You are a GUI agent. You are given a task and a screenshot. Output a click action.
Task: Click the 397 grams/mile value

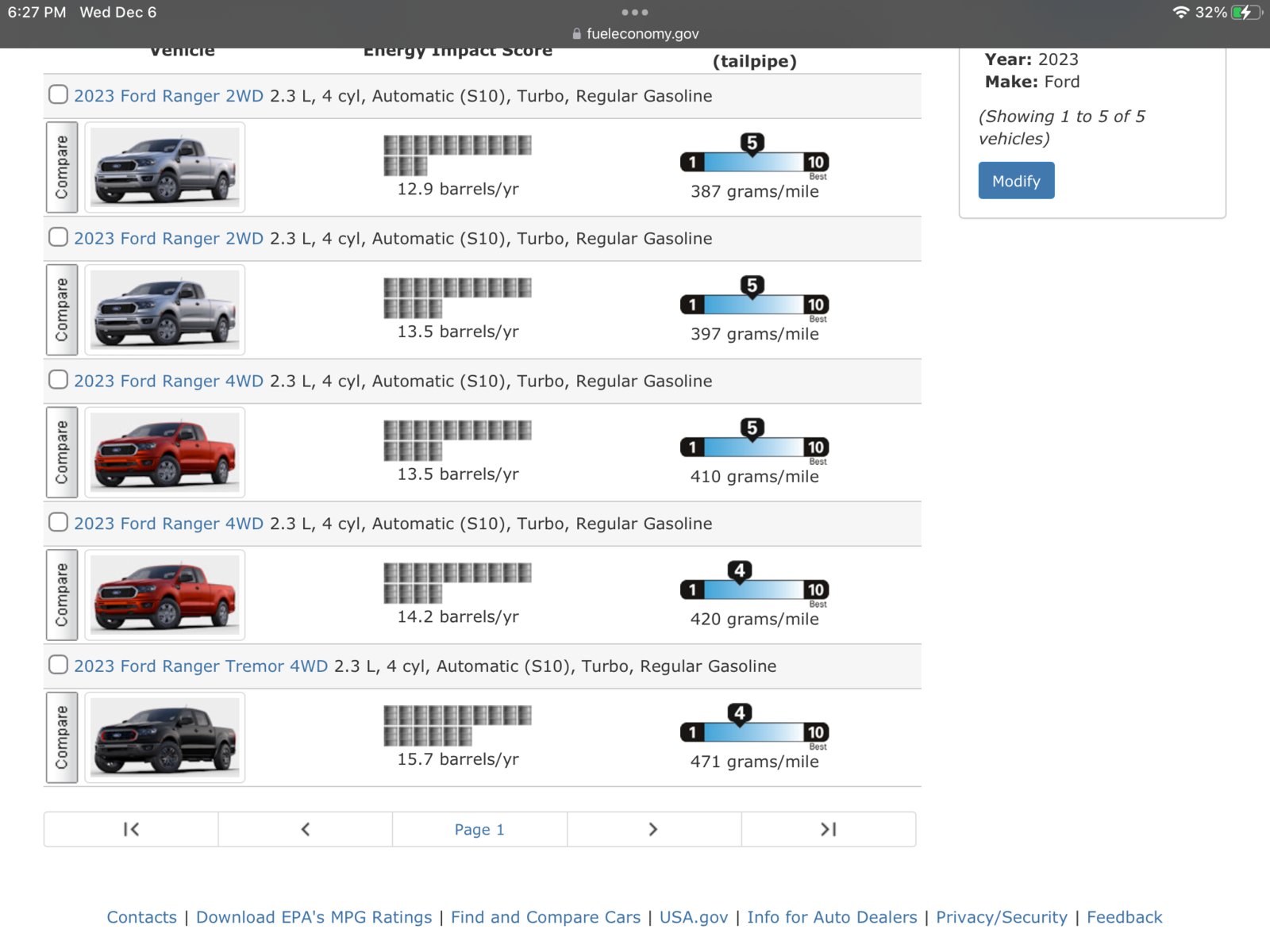[755, 334]
